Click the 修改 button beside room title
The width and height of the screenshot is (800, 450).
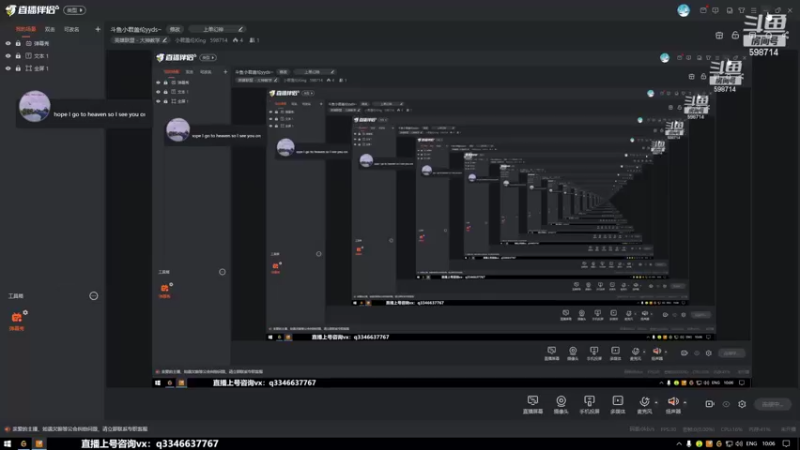point(175,29)
